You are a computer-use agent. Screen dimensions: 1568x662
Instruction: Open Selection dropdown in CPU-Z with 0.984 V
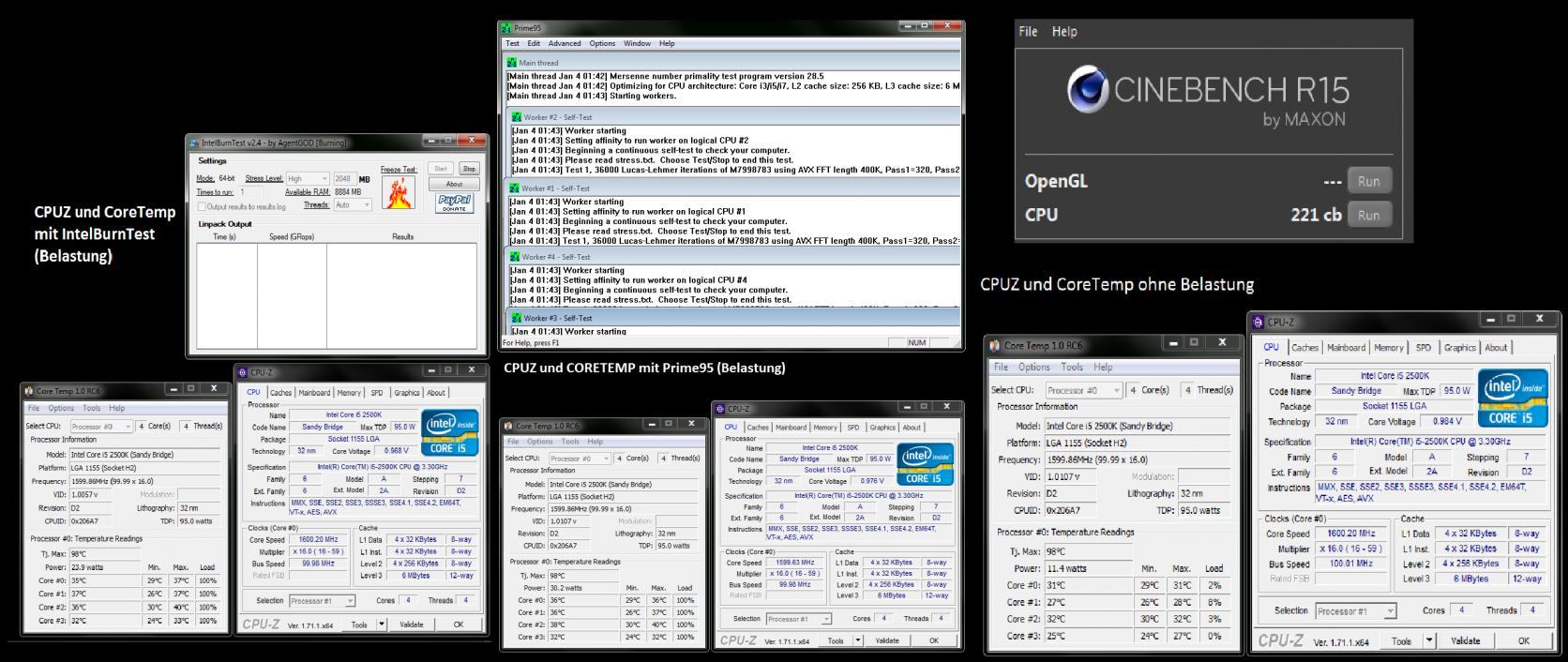[x=1355, y=611]
